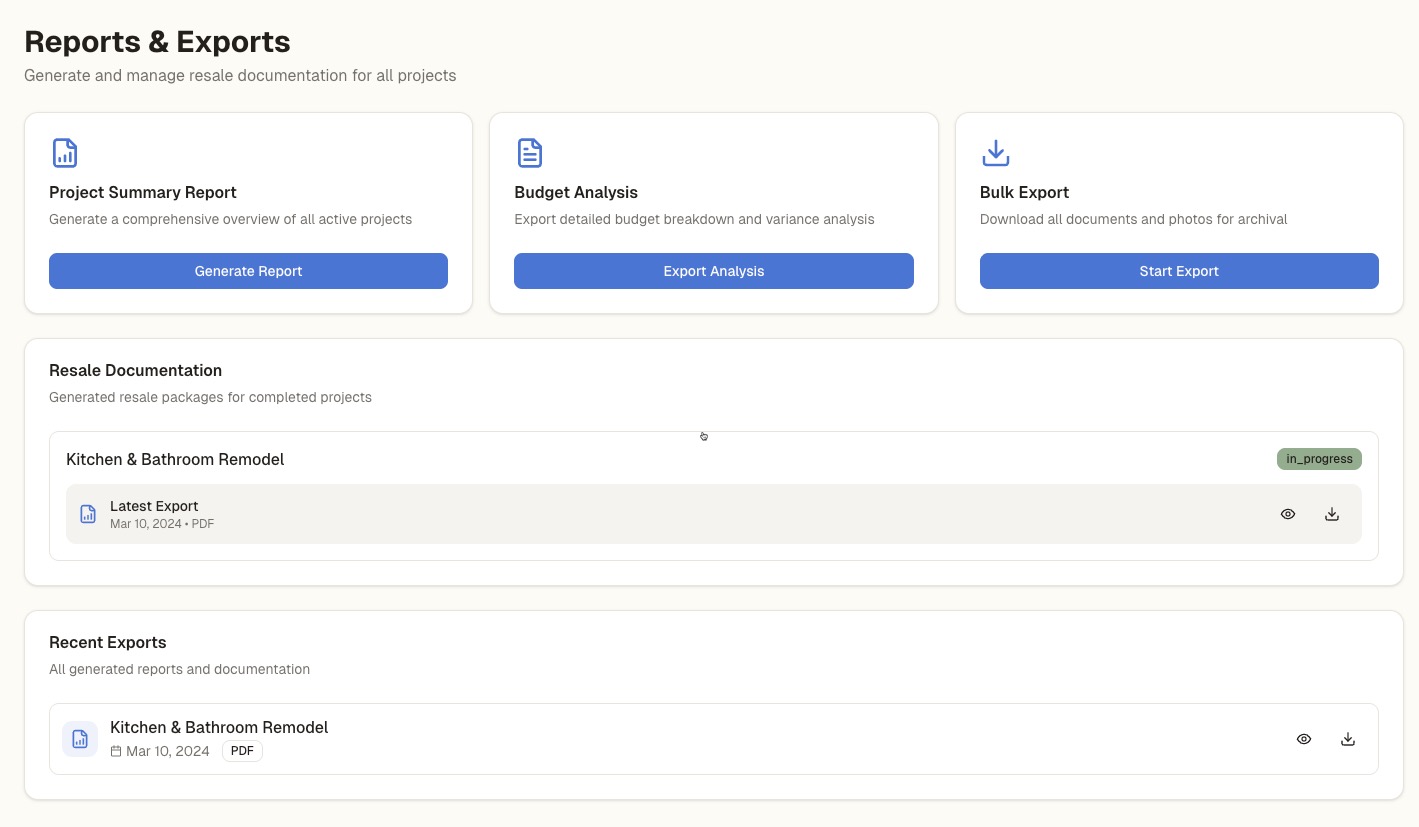Click the Recent Exports export entry row
The height and width of the screenshot is (827, 1419).
click(700, 738)
